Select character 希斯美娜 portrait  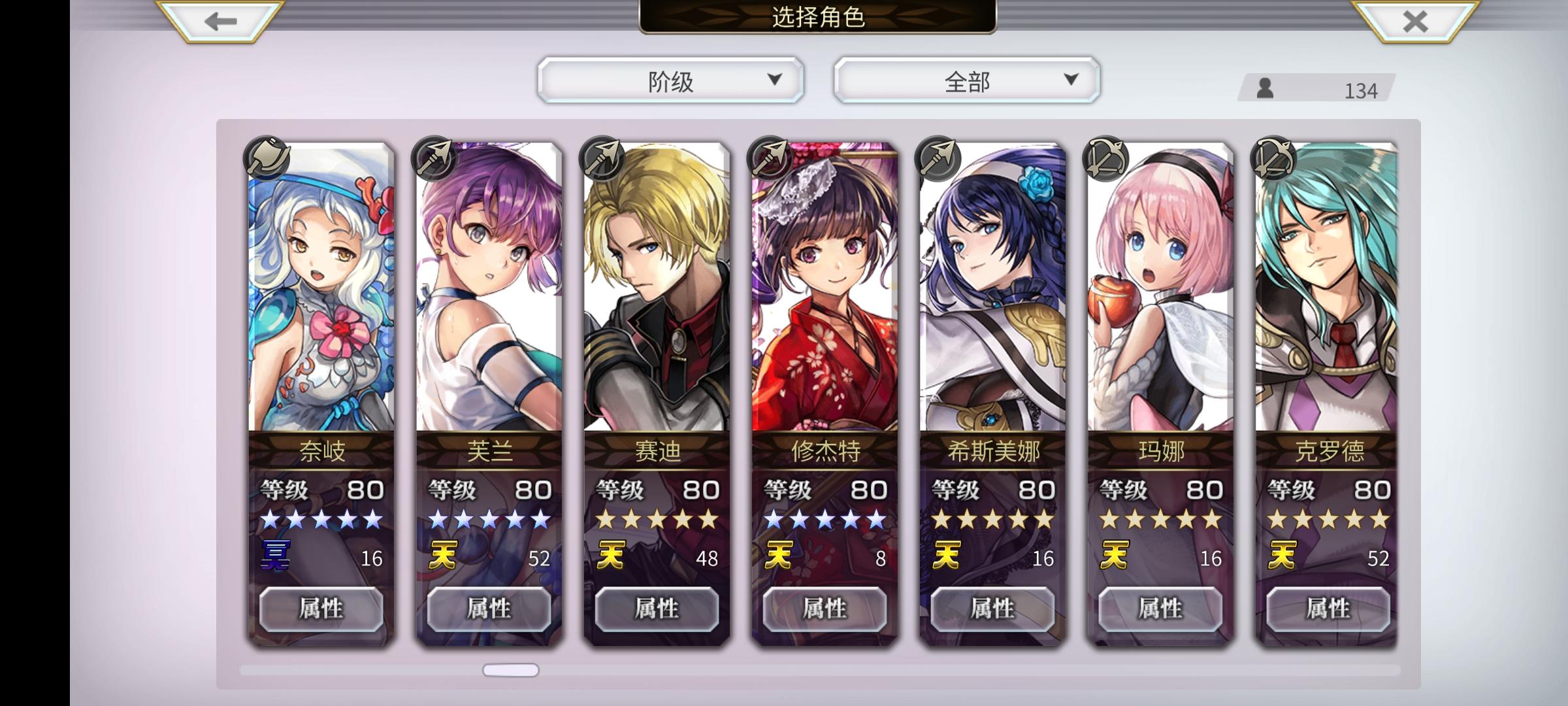click(x=992, y=288)
